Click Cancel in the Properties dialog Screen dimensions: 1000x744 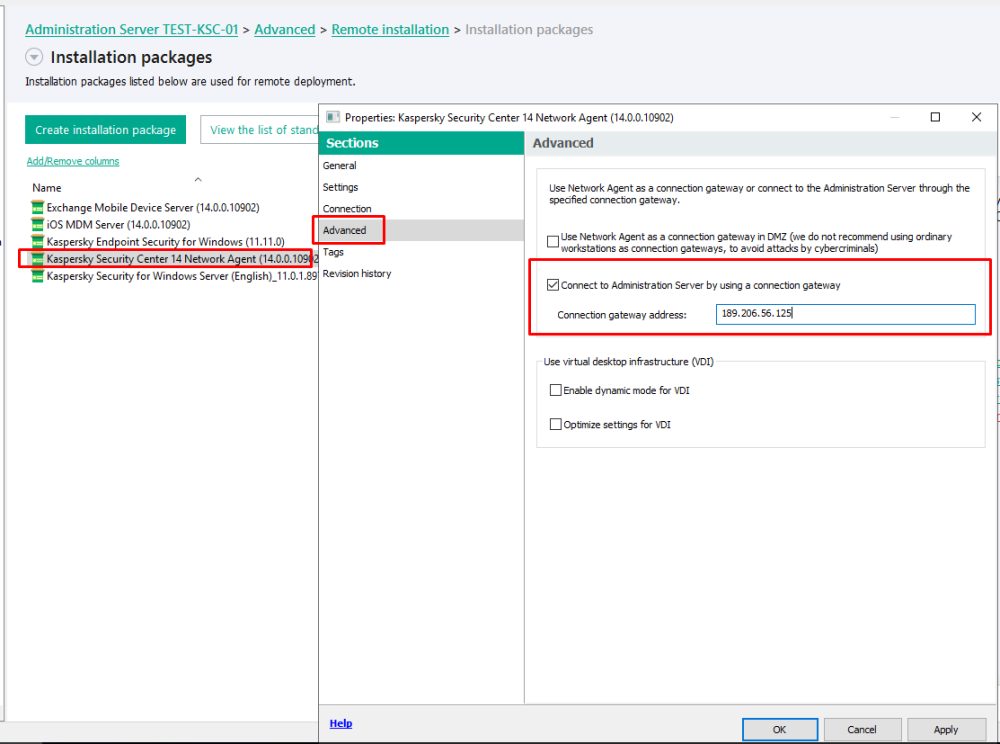[862, 729]
